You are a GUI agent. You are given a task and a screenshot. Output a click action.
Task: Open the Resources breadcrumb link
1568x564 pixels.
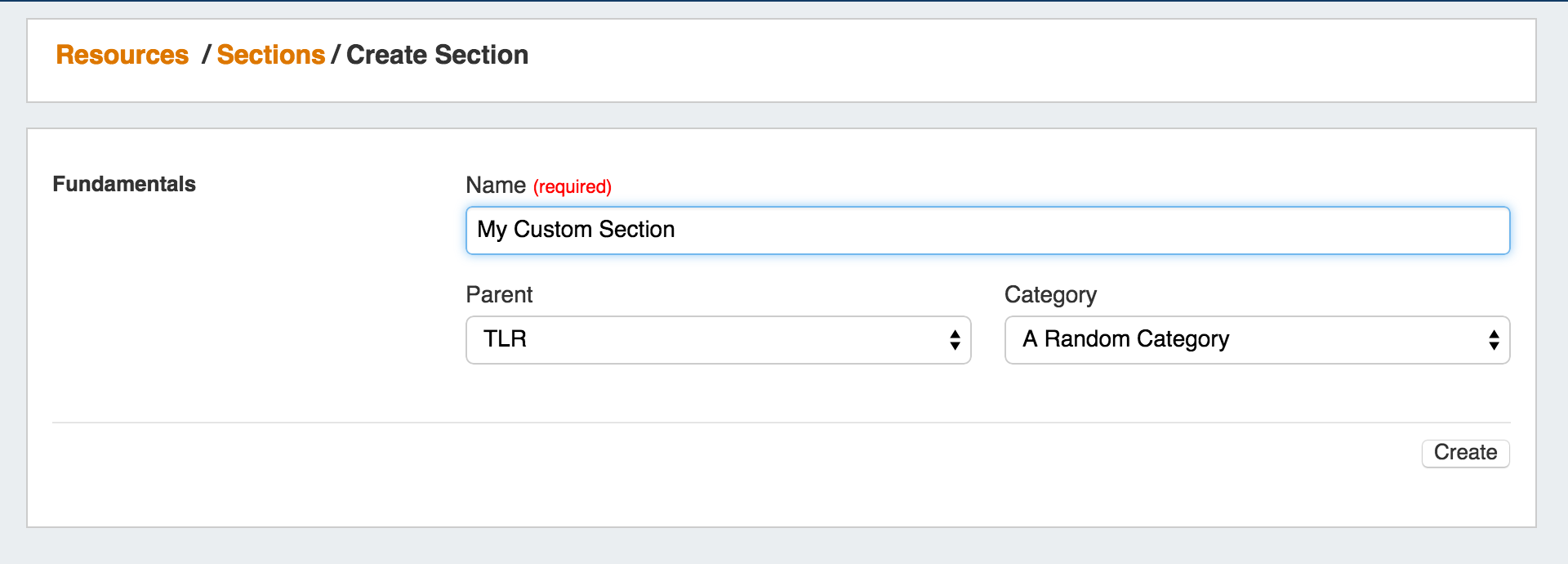tap(122, 55)
